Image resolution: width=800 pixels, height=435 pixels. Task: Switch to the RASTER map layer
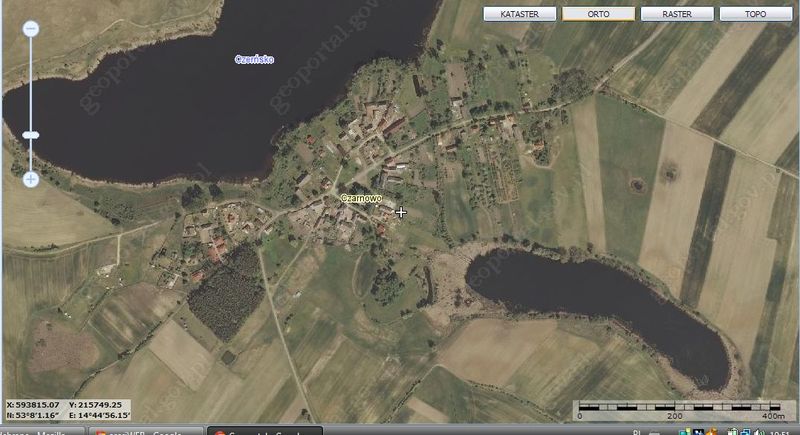coord(677,14)
